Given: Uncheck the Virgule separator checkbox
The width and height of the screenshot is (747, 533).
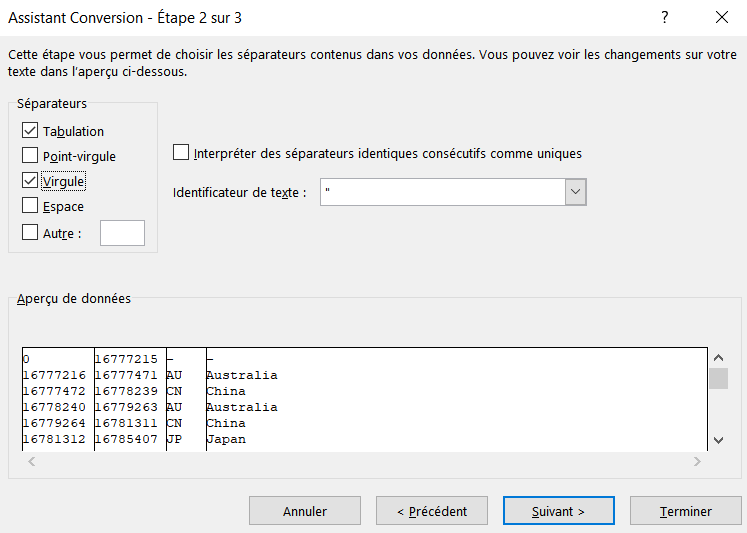Looking at the screenshot, I should pos(30,181).
